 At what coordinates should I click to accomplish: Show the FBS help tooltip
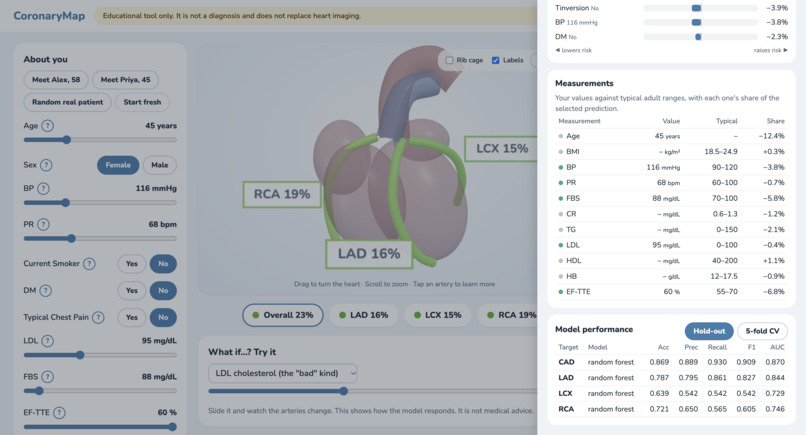pyautogui.click(x=47, y=376)
